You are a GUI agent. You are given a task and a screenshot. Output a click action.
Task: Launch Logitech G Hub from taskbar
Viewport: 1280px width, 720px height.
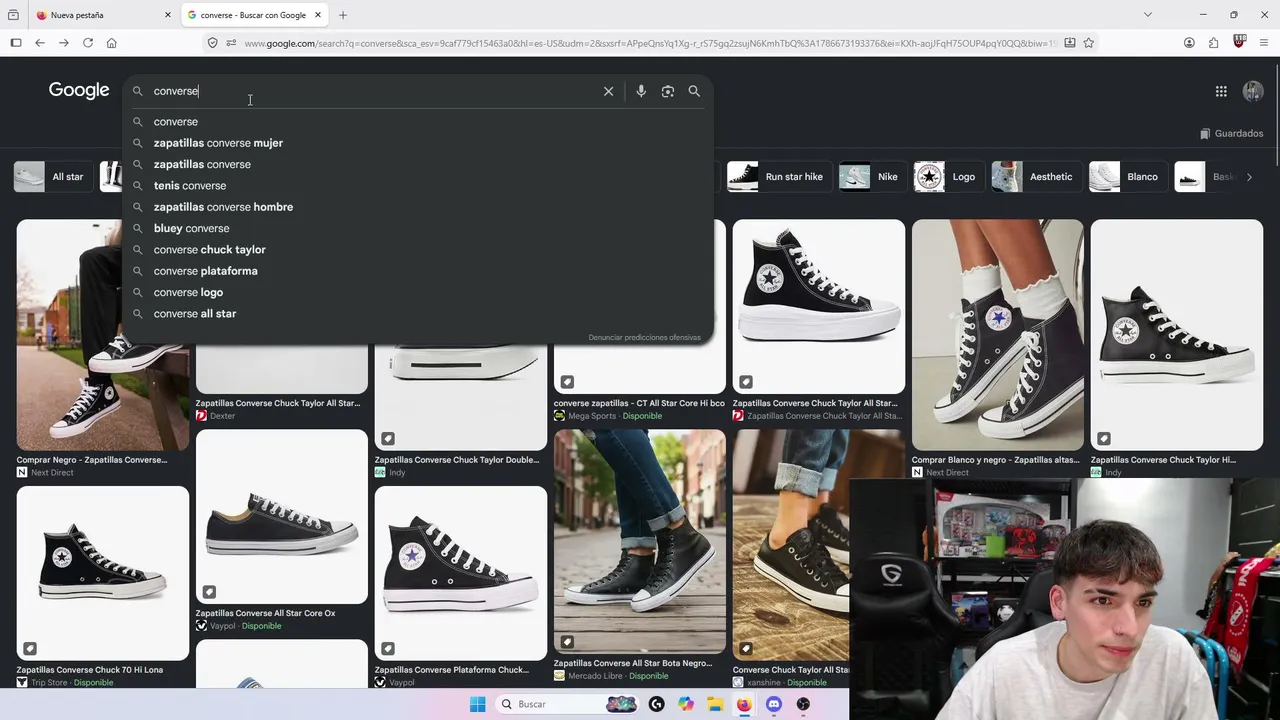click(x=656, y=704)
